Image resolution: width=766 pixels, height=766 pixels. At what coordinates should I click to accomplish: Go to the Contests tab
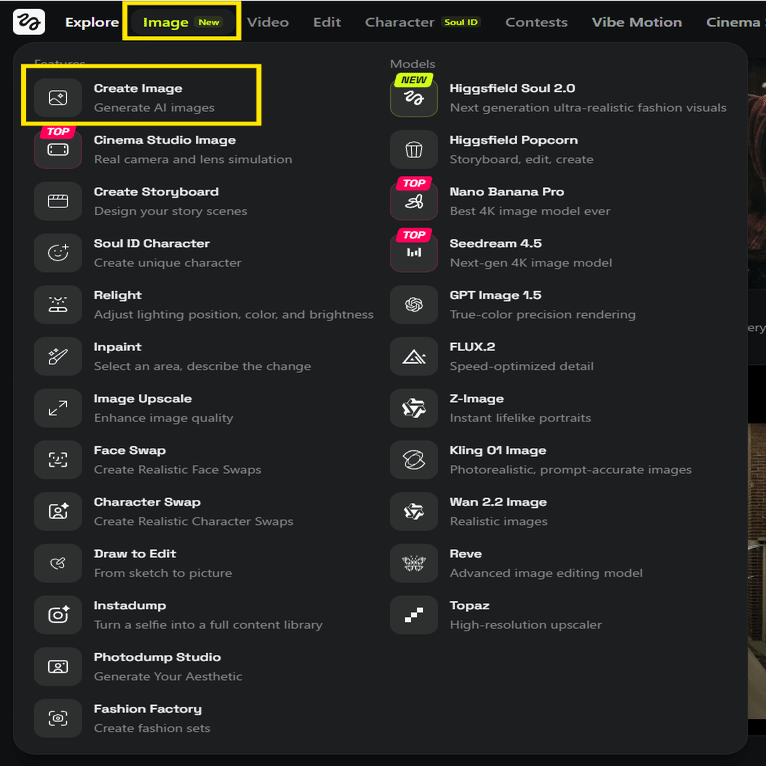click(x=536, y=22)
